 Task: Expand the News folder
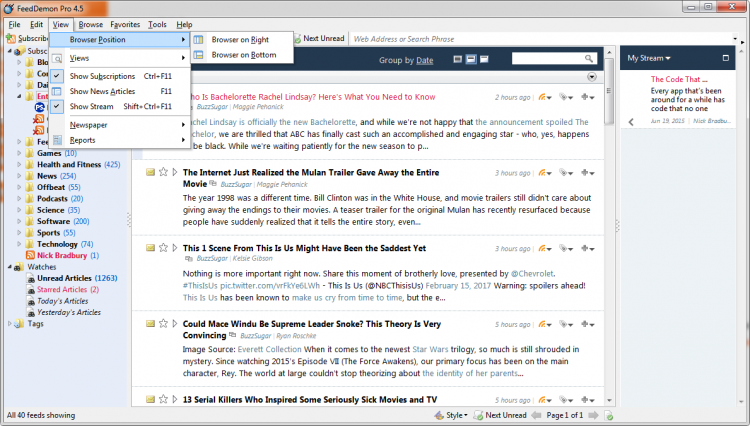click(19, 176)
